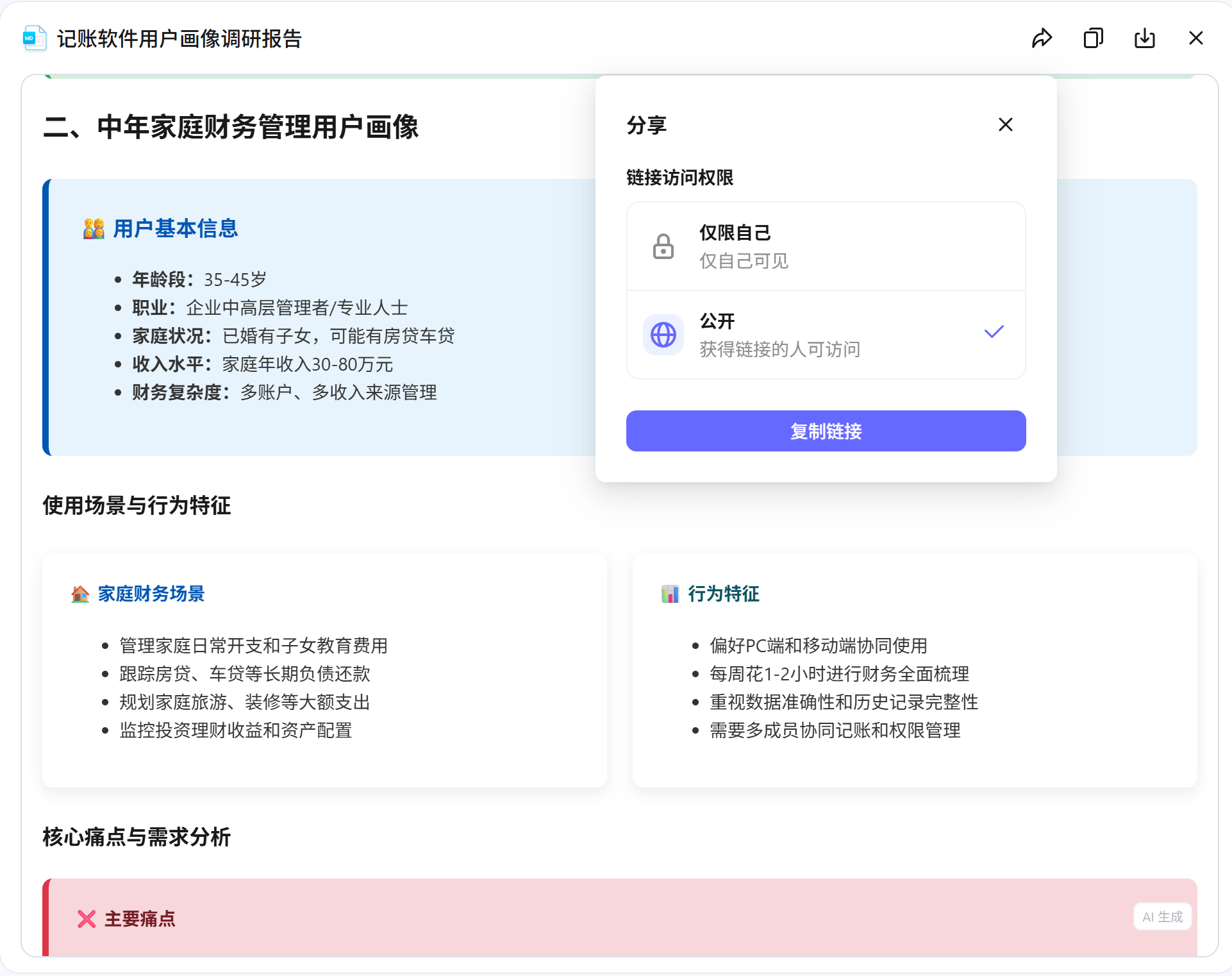Toggle the checkmark on the 公开 option

994,332
